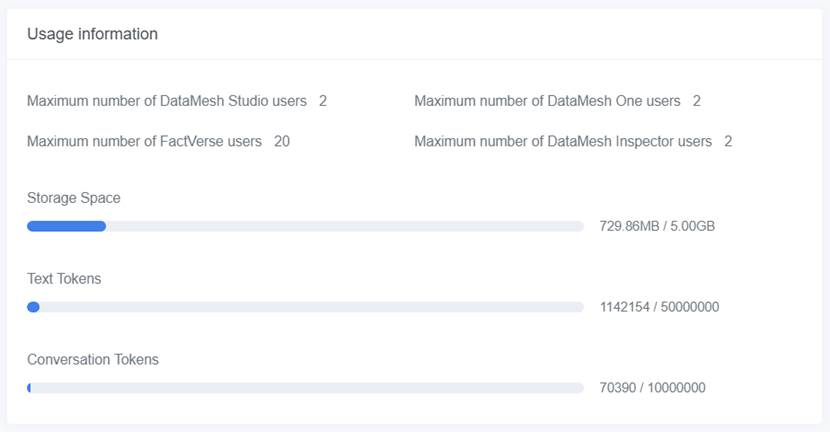Click the Maximum number of FactVerse users label
Image resolution: width=830 pixels, height=432 pixels.
144,141
